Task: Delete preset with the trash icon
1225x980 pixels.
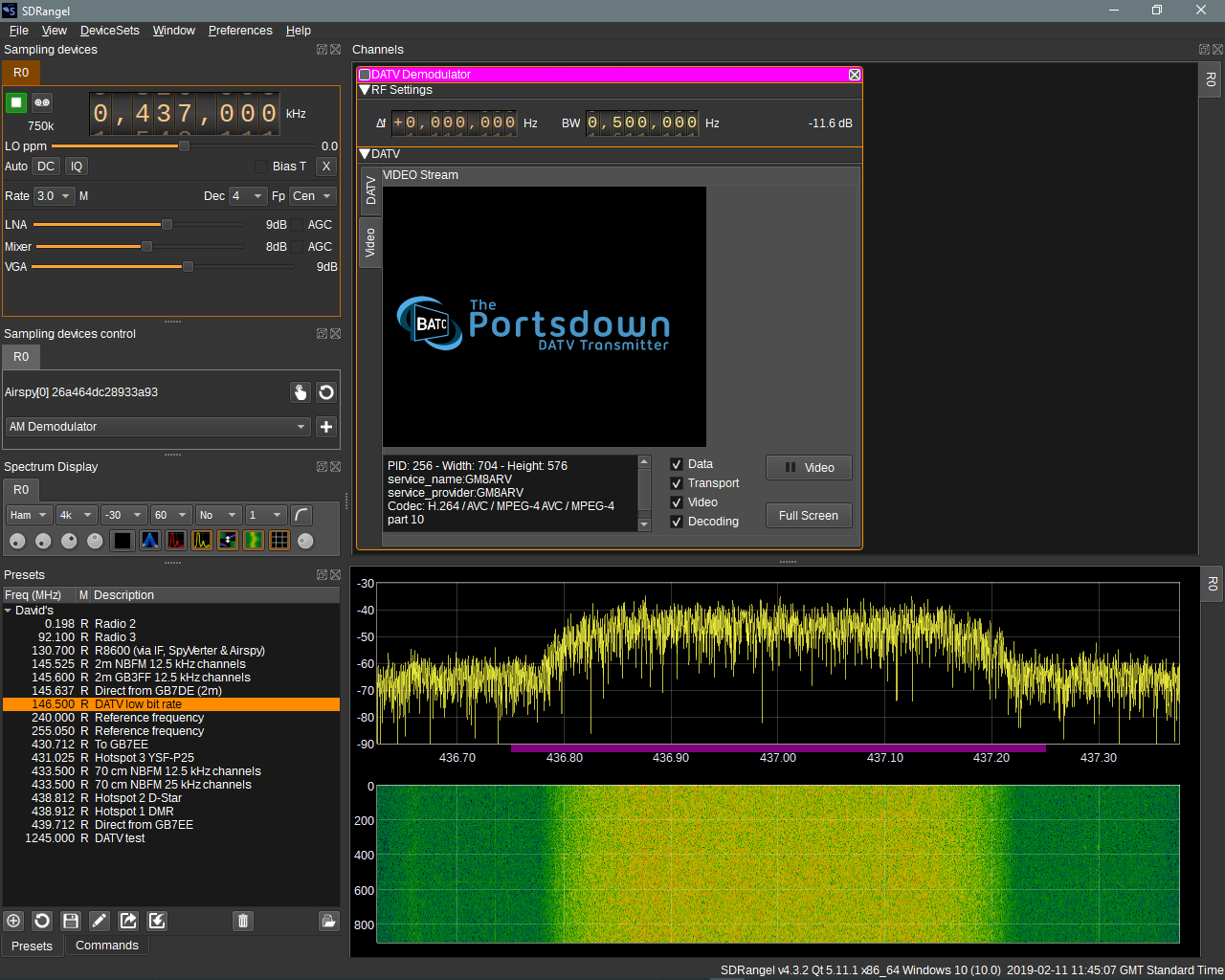Action: point(243,921)
